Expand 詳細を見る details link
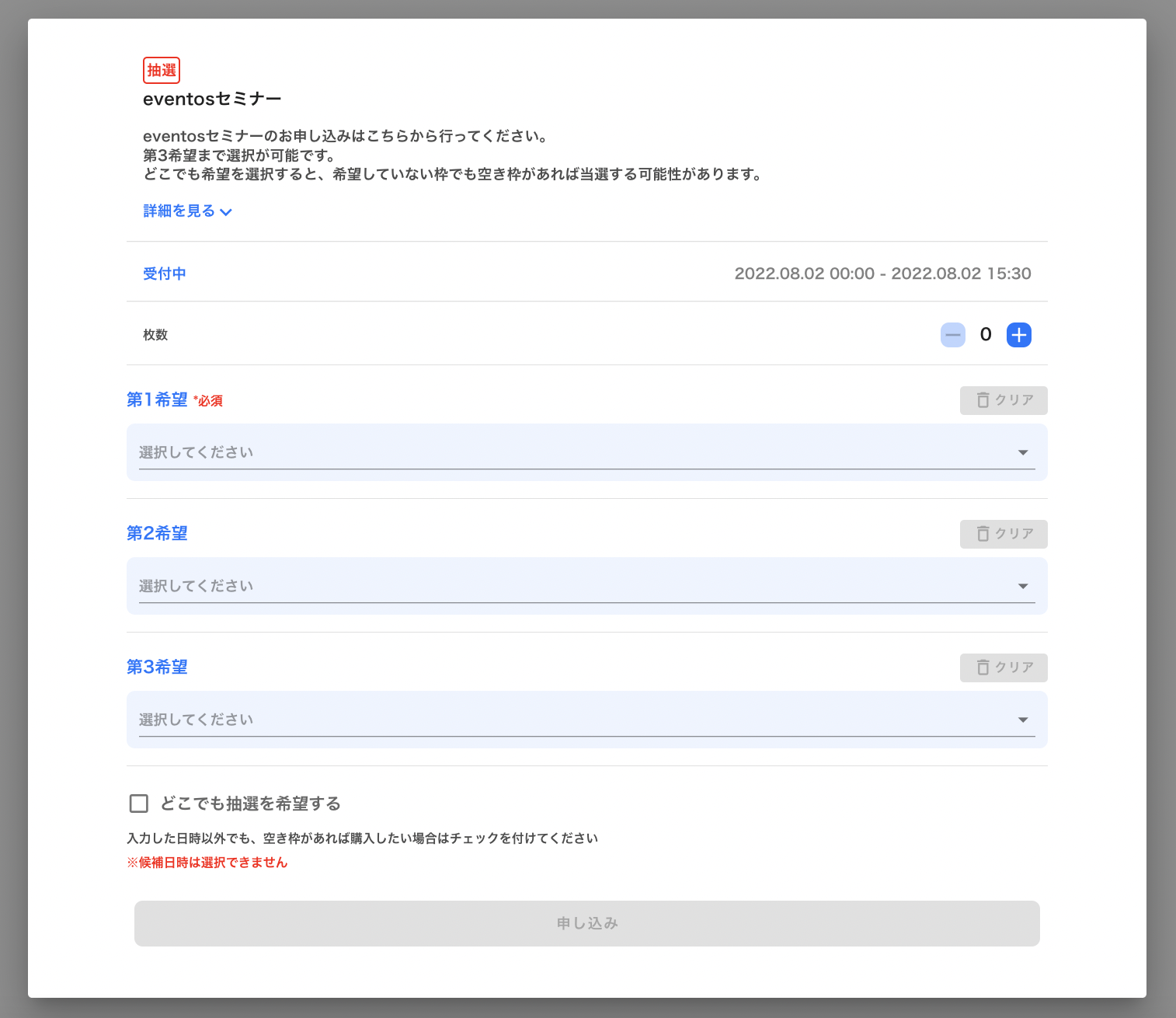This screenshot has height=1018, width=1176. click(187, 211)
